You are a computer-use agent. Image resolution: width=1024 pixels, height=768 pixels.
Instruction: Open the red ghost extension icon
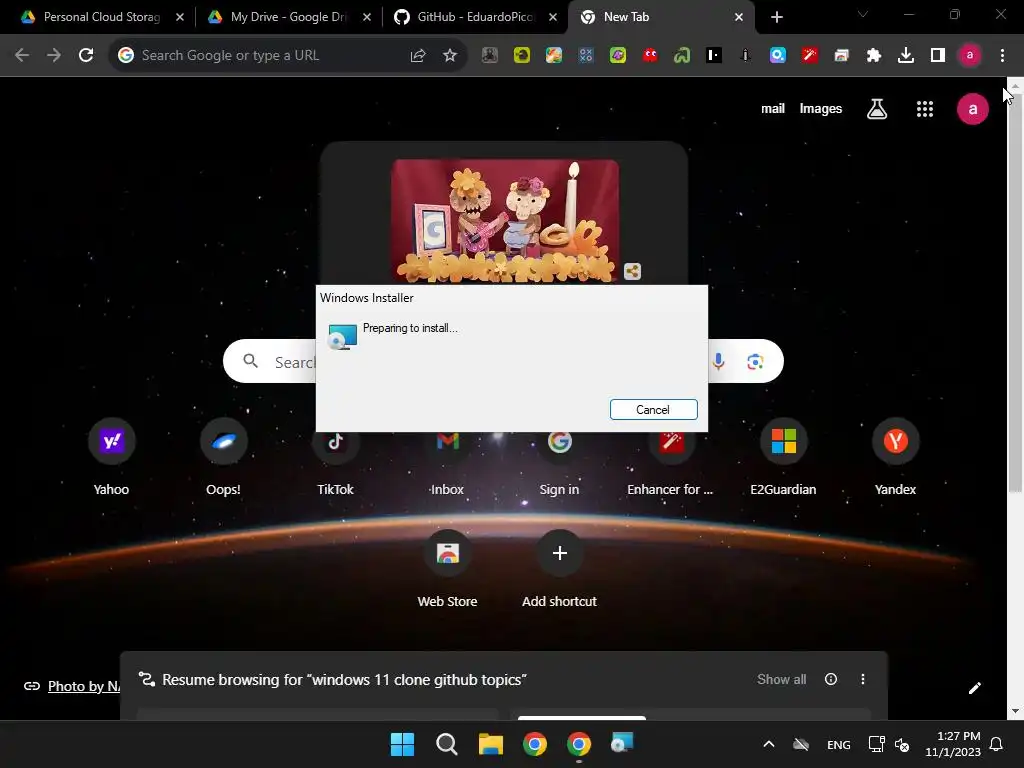pos(650,56)
